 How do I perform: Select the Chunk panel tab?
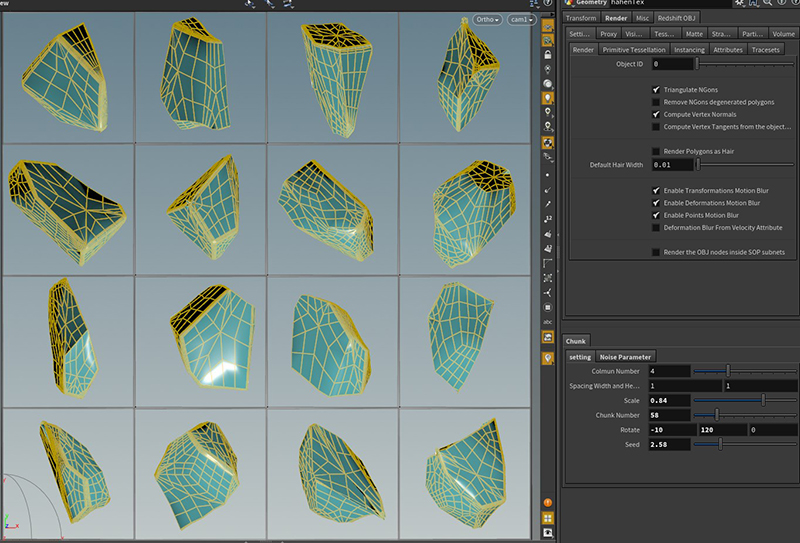(576, 341)
